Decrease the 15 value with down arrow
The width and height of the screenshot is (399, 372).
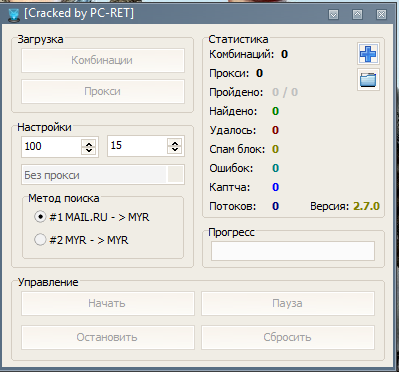tap(175, 149)
